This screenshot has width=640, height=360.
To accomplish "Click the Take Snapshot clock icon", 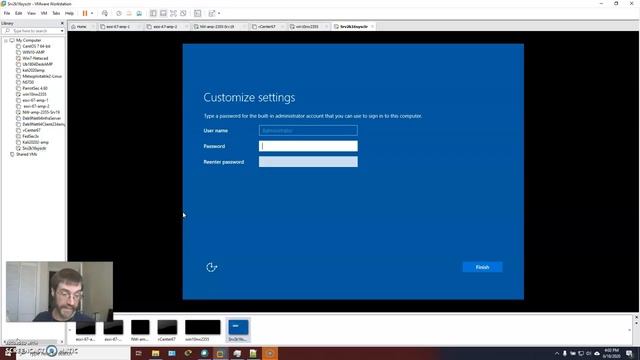I will pos(119,13).
